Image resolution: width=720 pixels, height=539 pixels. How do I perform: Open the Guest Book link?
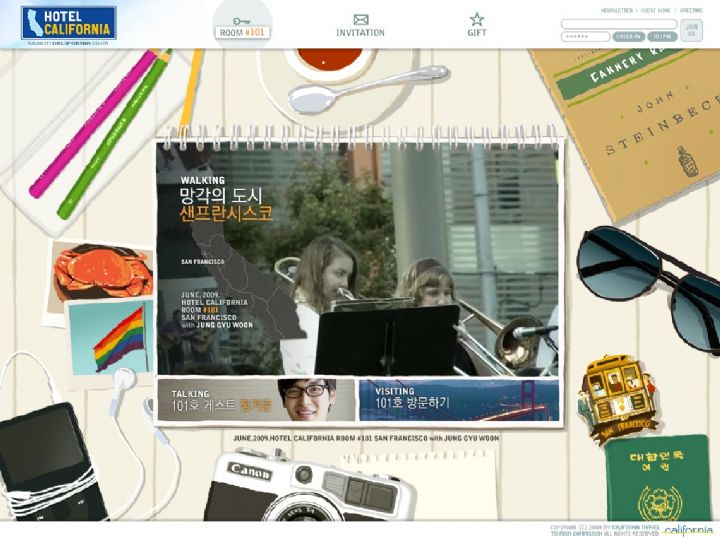pyautogui.click(x=655, y=10)
